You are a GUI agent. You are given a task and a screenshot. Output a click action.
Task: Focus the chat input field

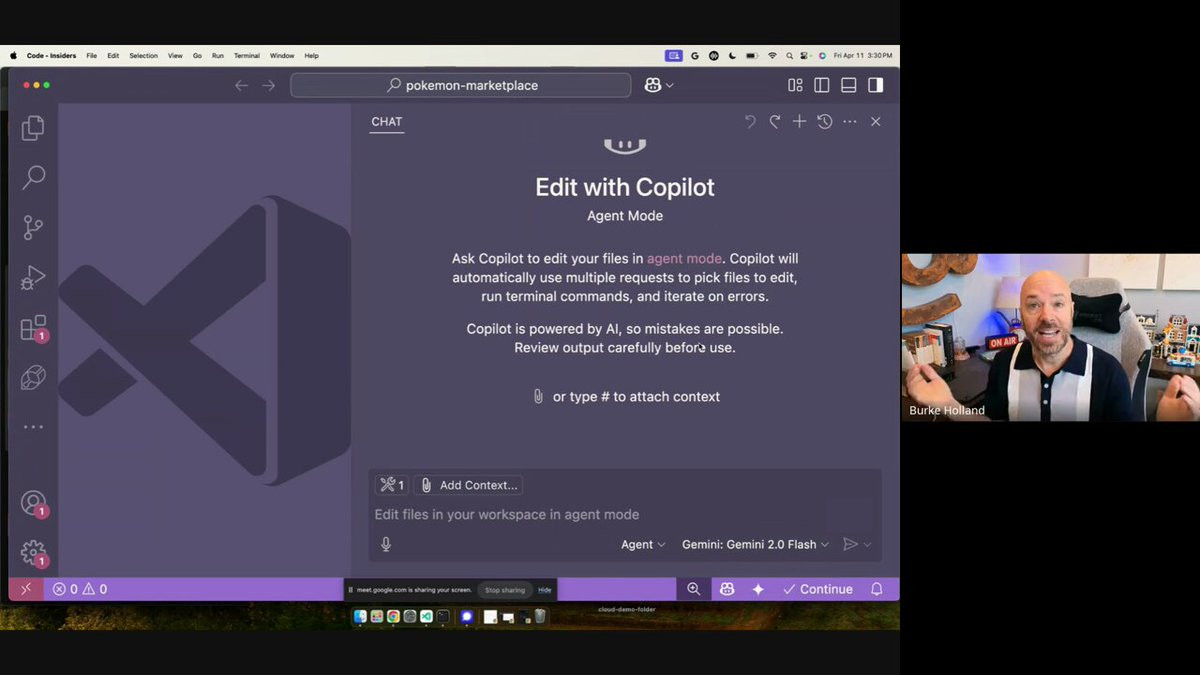(625, 514)
